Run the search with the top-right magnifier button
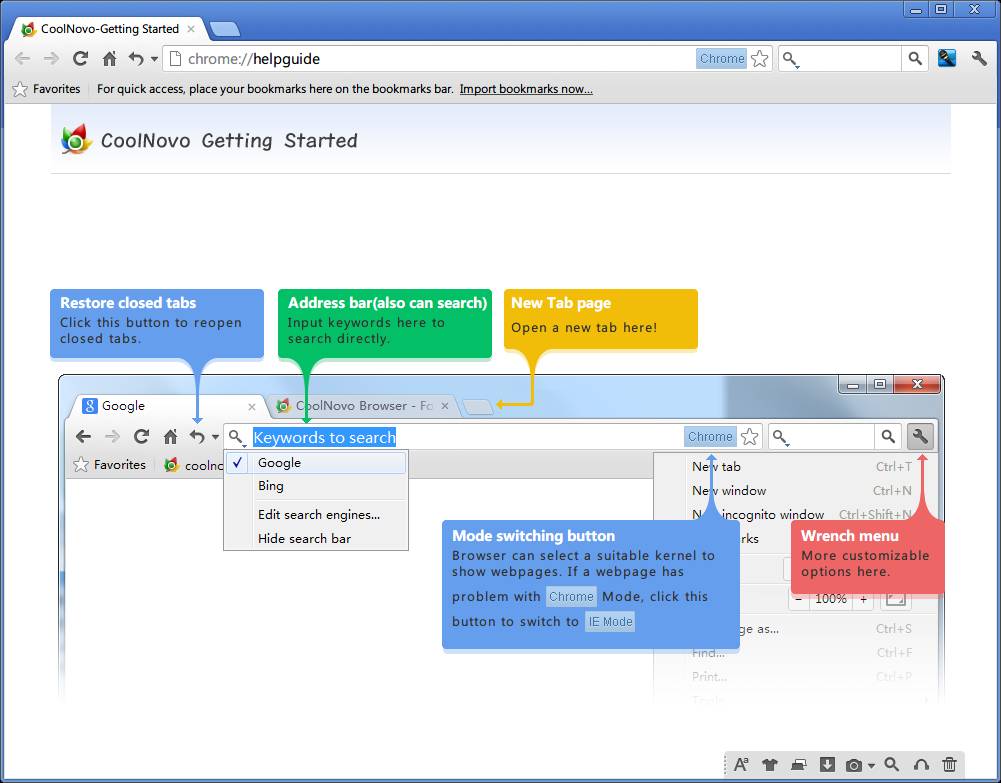The width and height of the screenshot is (1001, 783). tap(915, 59)
